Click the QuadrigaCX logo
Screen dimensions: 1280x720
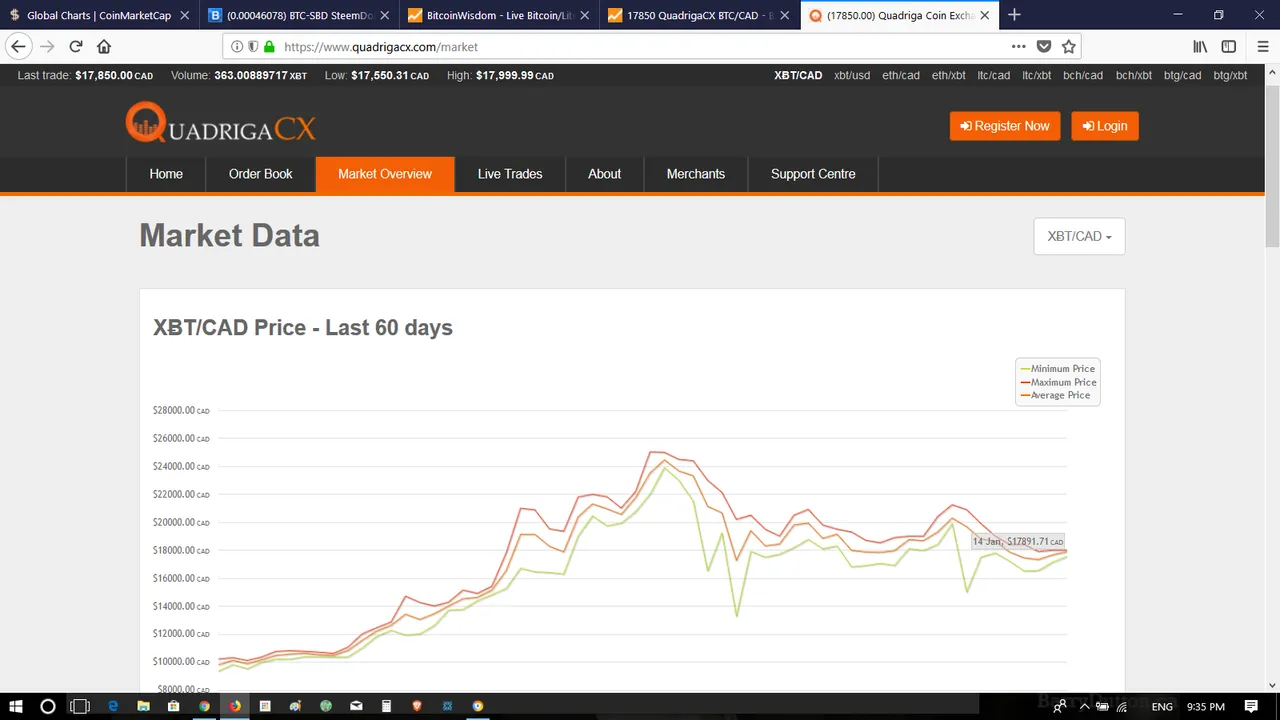point(221,124)
